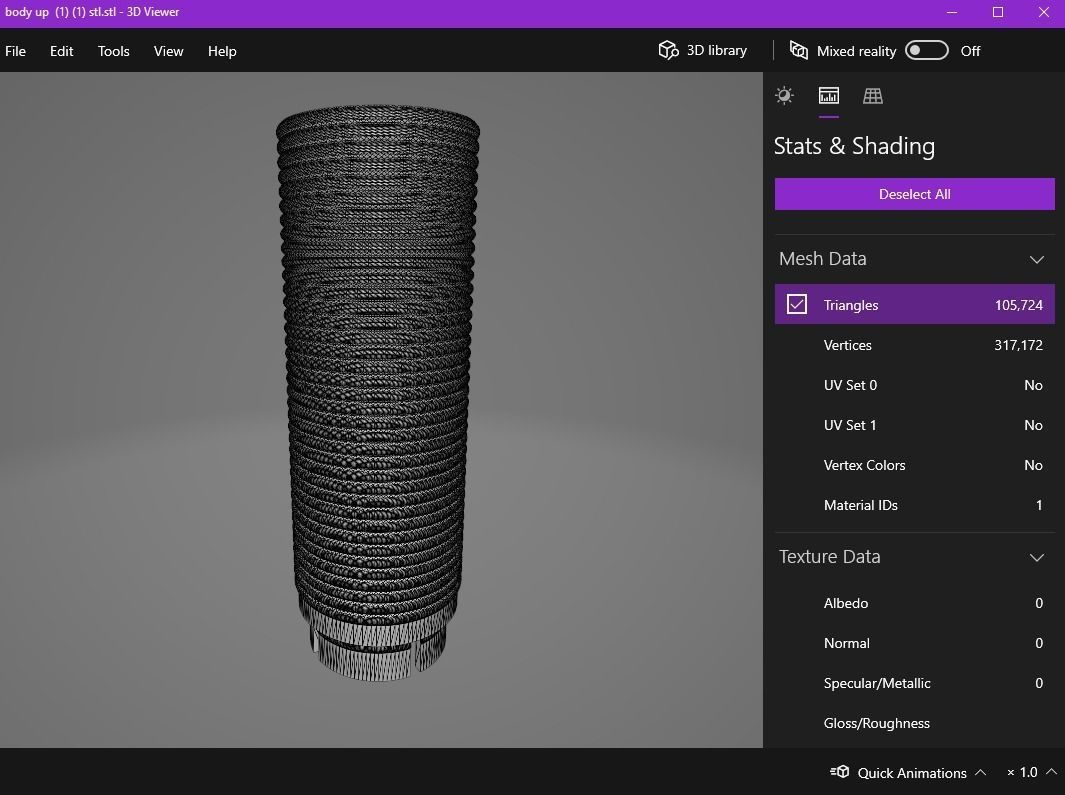Select the Material IDs row

(914, 506)
